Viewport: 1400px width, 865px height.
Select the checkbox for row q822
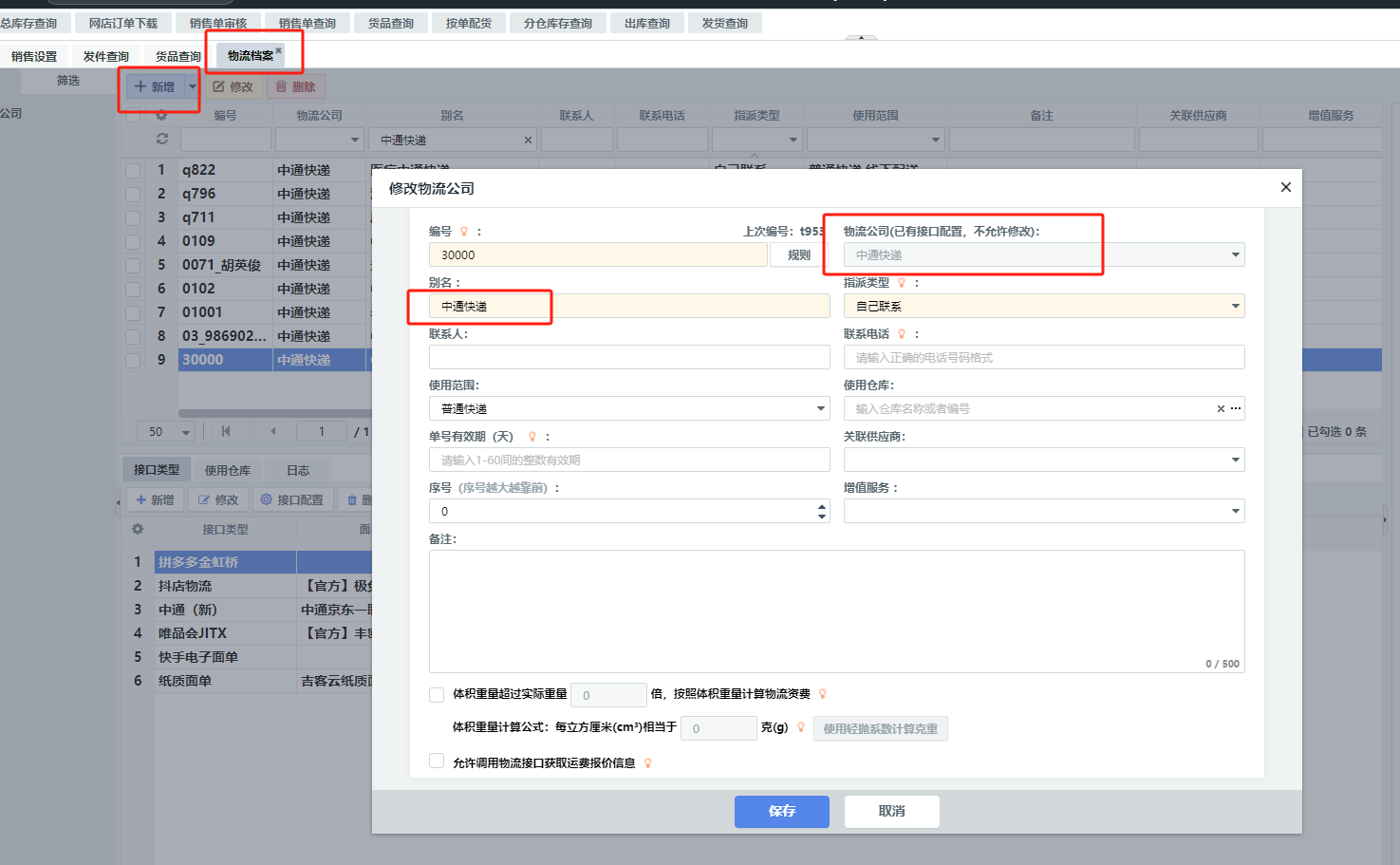(x=133, y=171)
